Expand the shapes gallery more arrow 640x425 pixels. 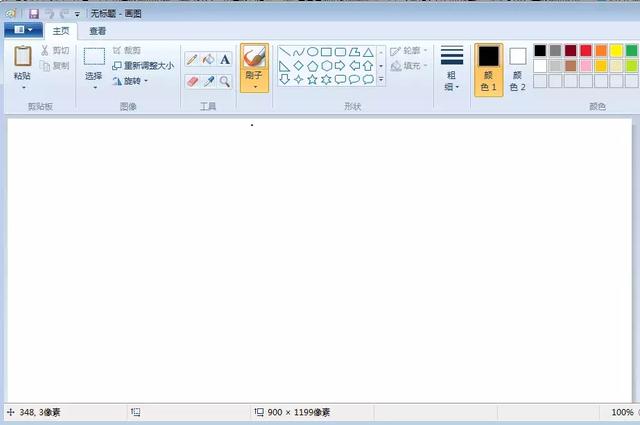coord(381,80)
